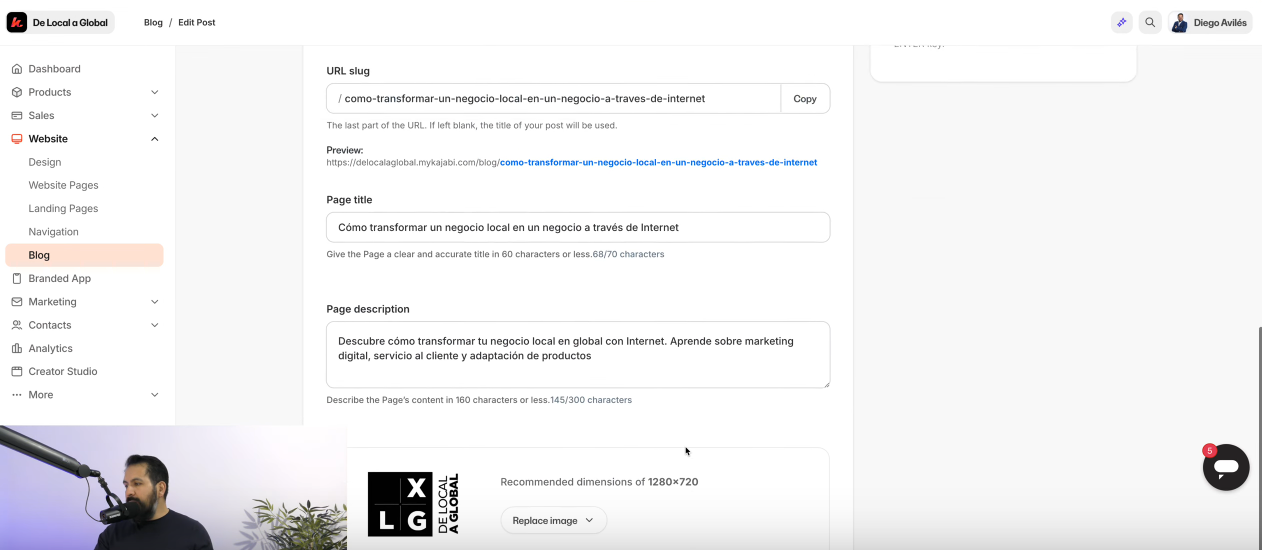Viewport: 1262px width, 550px height.
Task: Click the Blog breadcrumb link
Action: click(x=153, y=22)
